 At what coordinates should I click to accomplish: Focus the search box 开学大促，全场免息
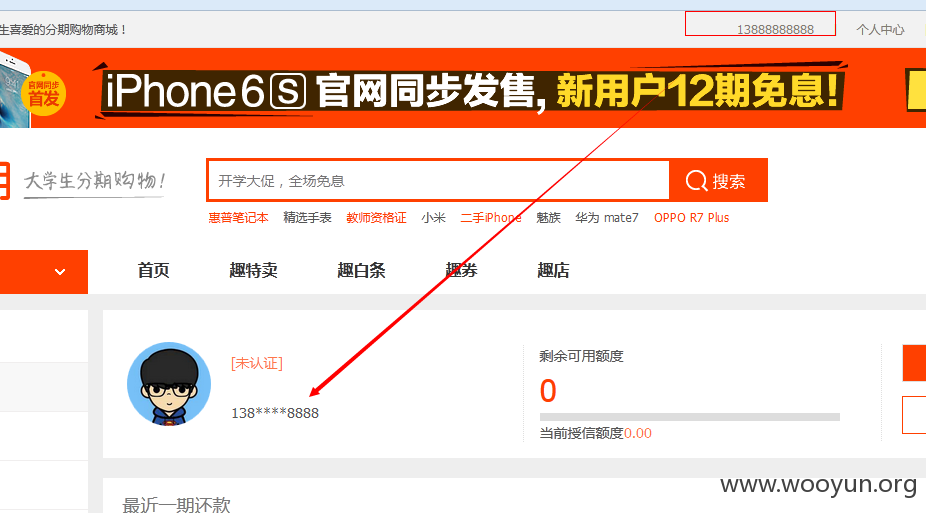(439, 181)
